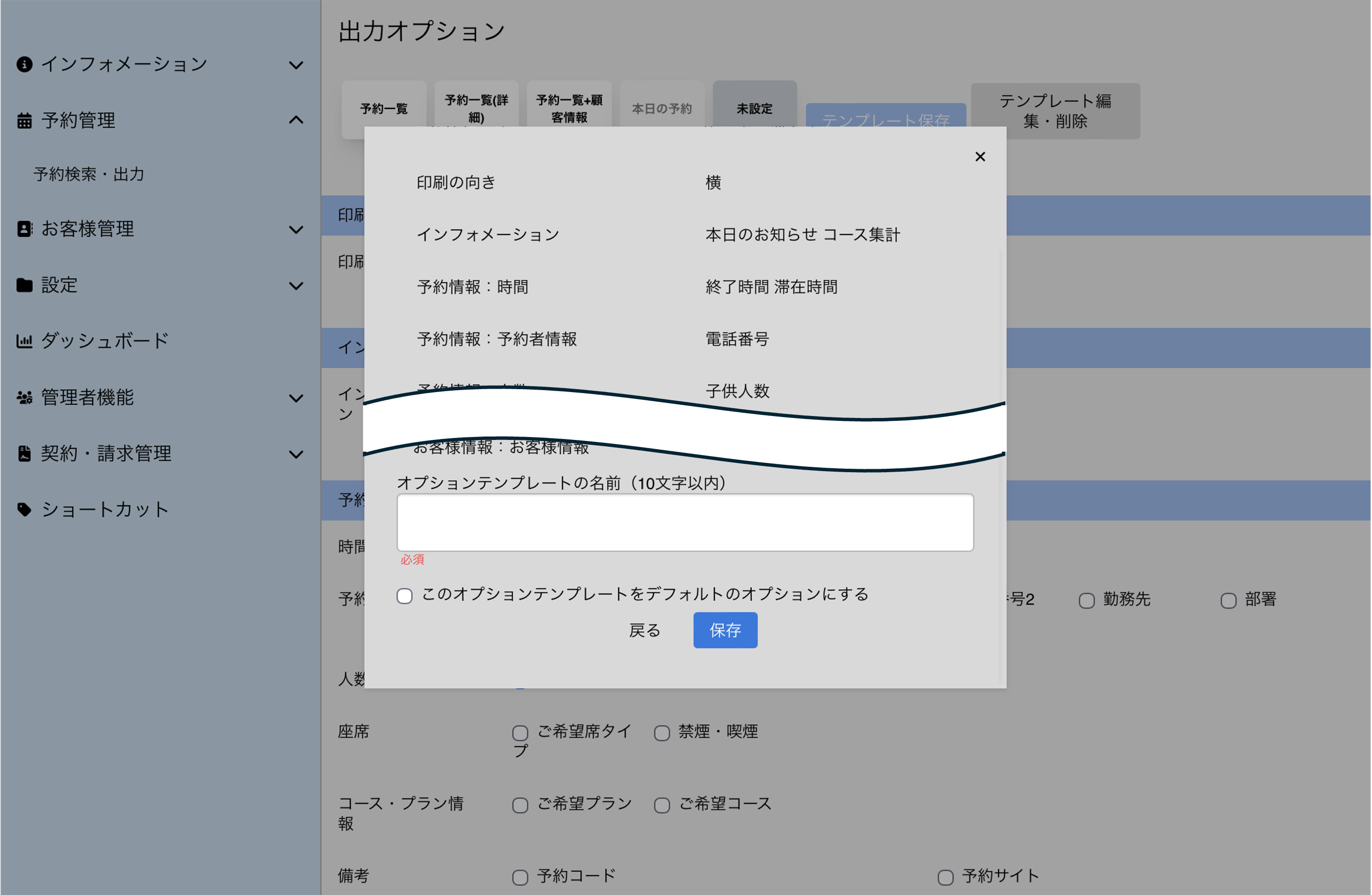Expand the 管理者機能 chevron
This screenshot has width=1372, height=895.
click(x=296, y=398)
